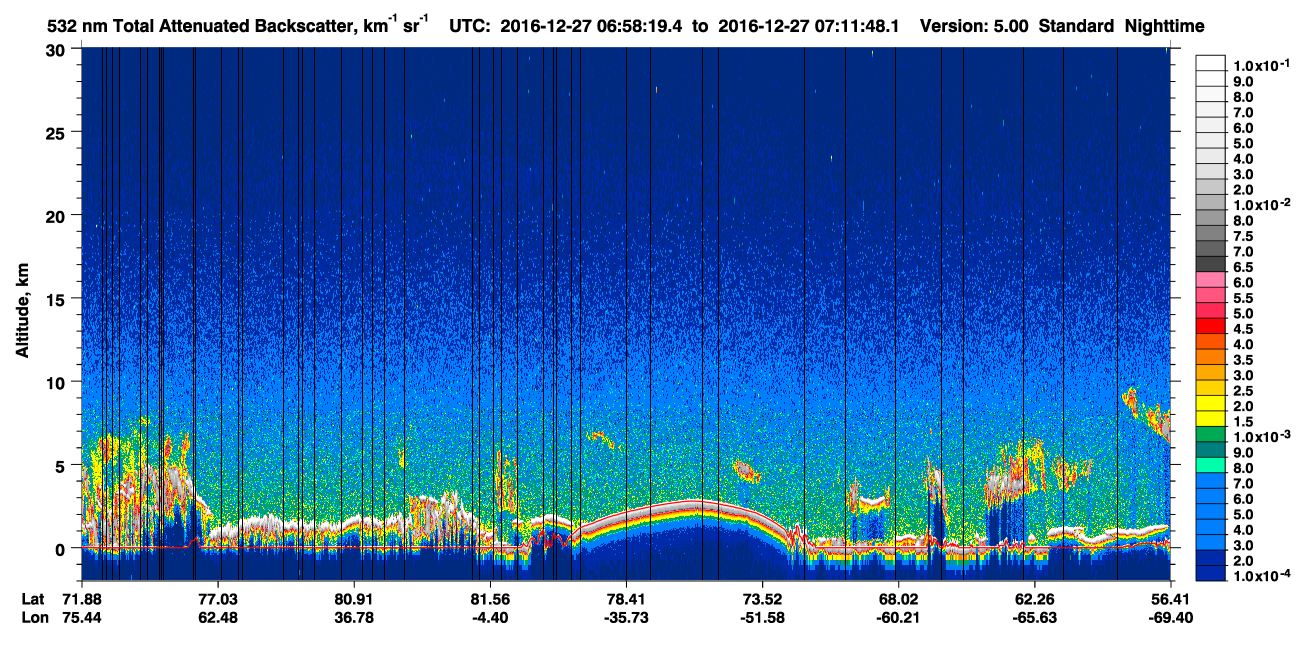The width and height of the screenshot is (1300, 667).
Task: Click colorbar label 1.0x10⁻¹
Action: click(x=1261, y=65)
